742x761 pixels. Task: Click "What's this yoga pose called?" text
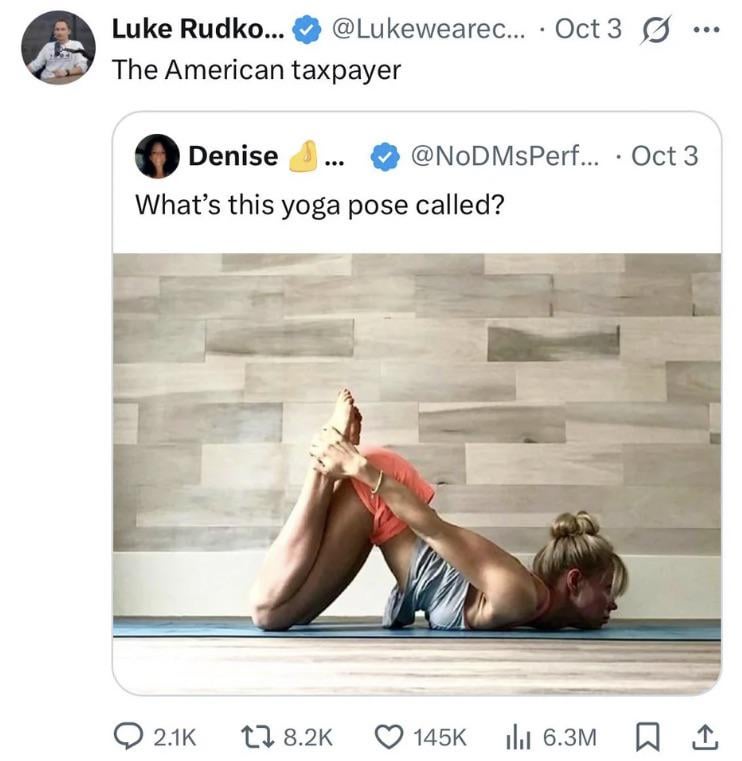(319, 204)
